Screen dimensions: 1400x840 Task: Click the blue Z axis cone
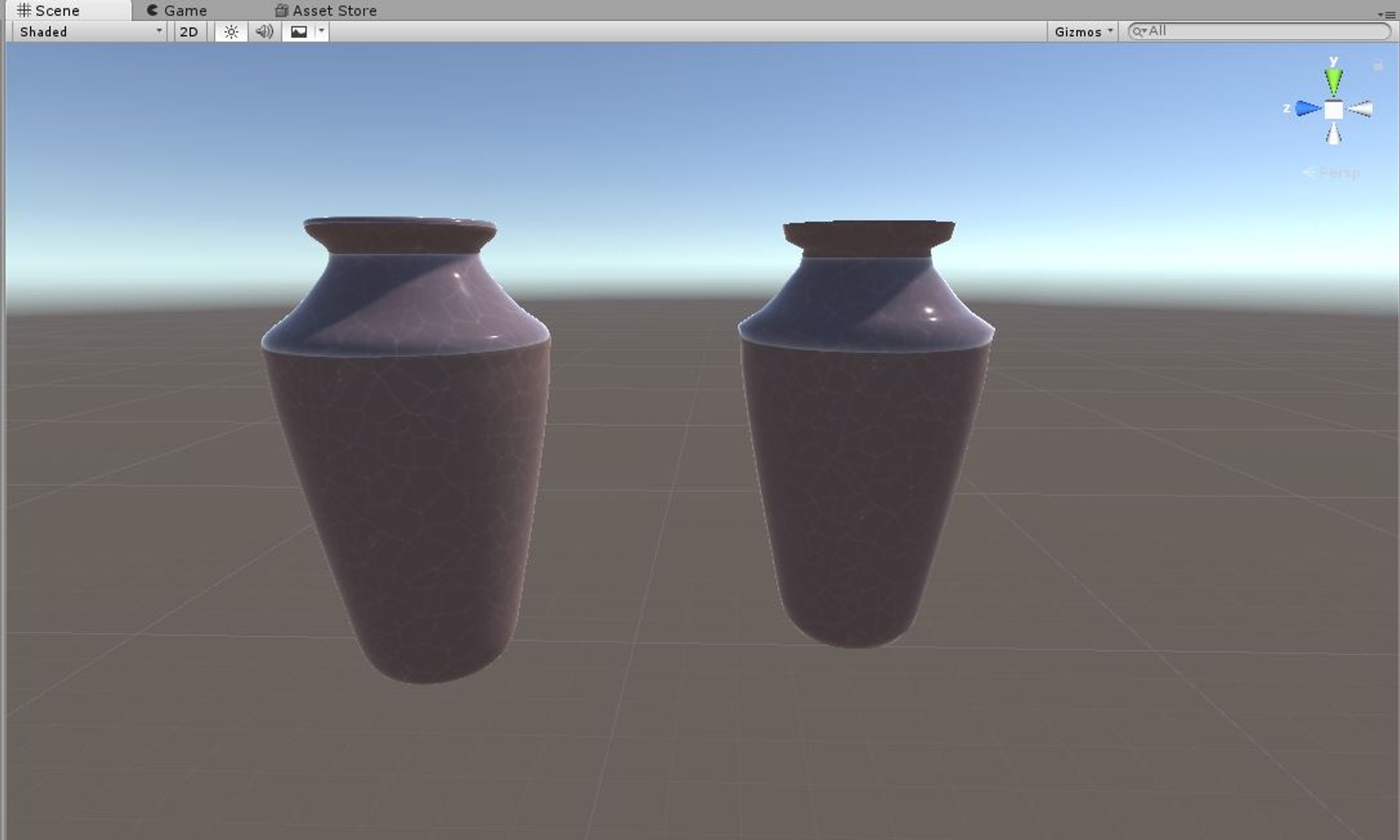pyautogui.click(x=1308, y=109)
